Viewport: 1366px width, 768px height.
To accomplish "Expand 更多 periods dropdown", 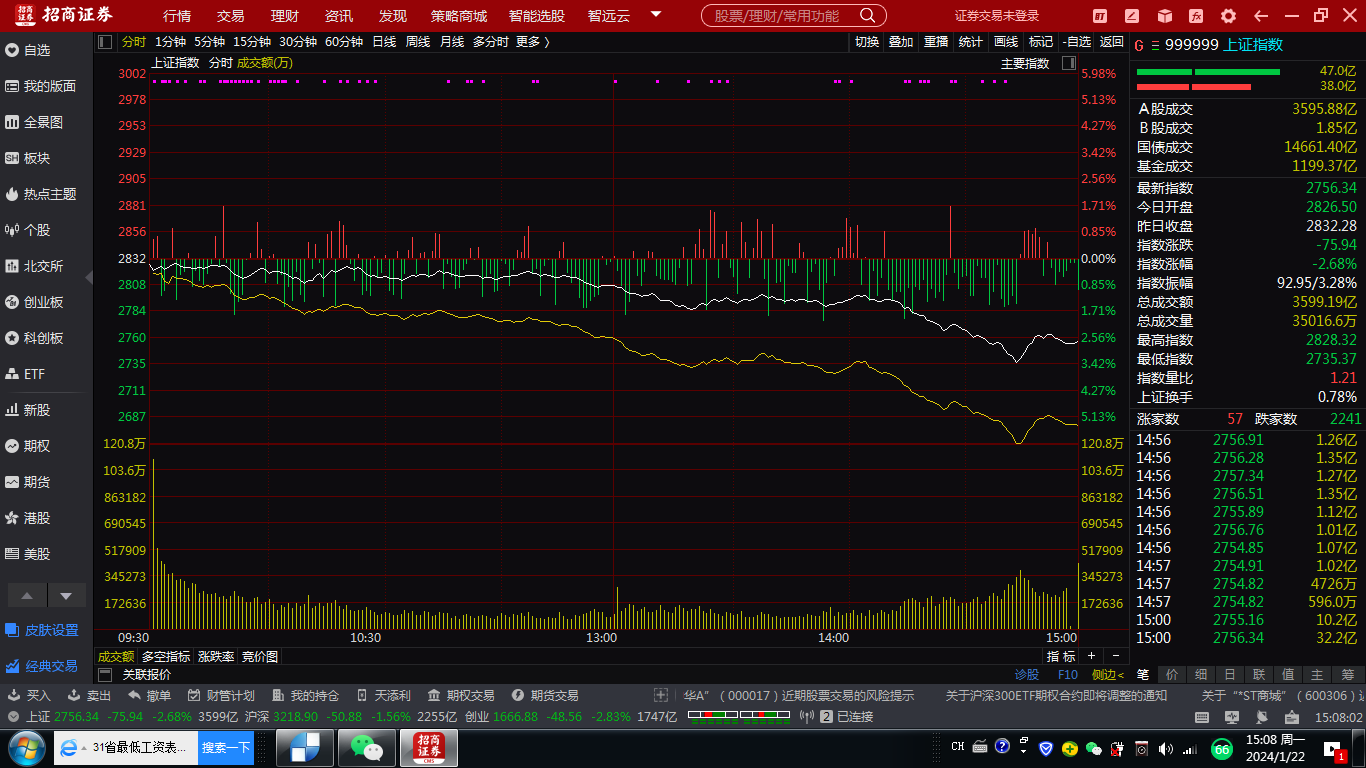I will [533, 41].
